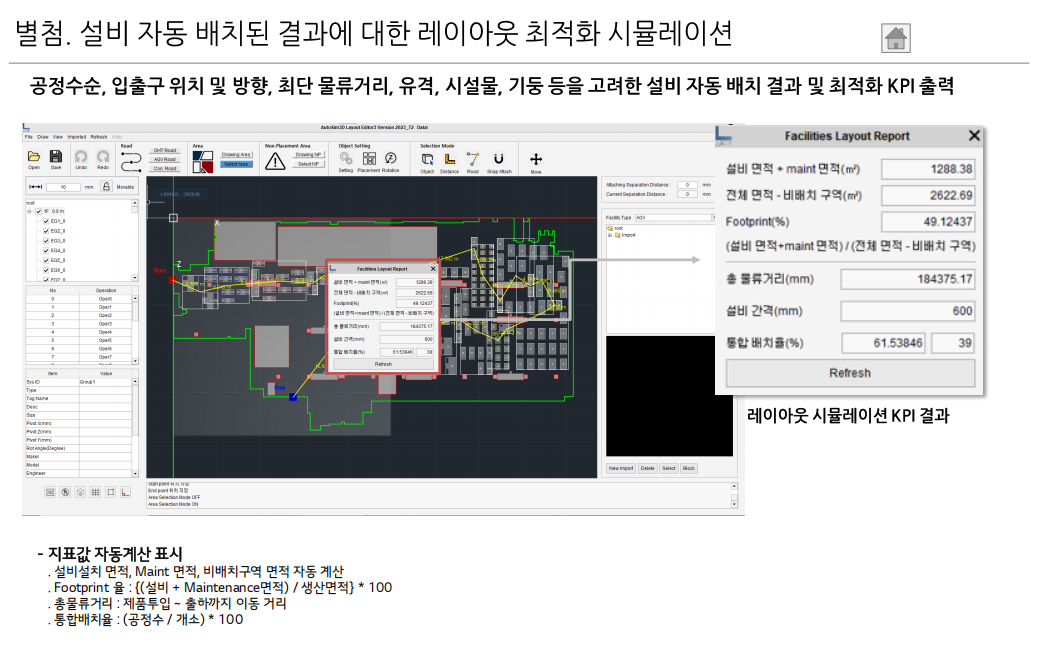Select the Move tool icon

536,158
